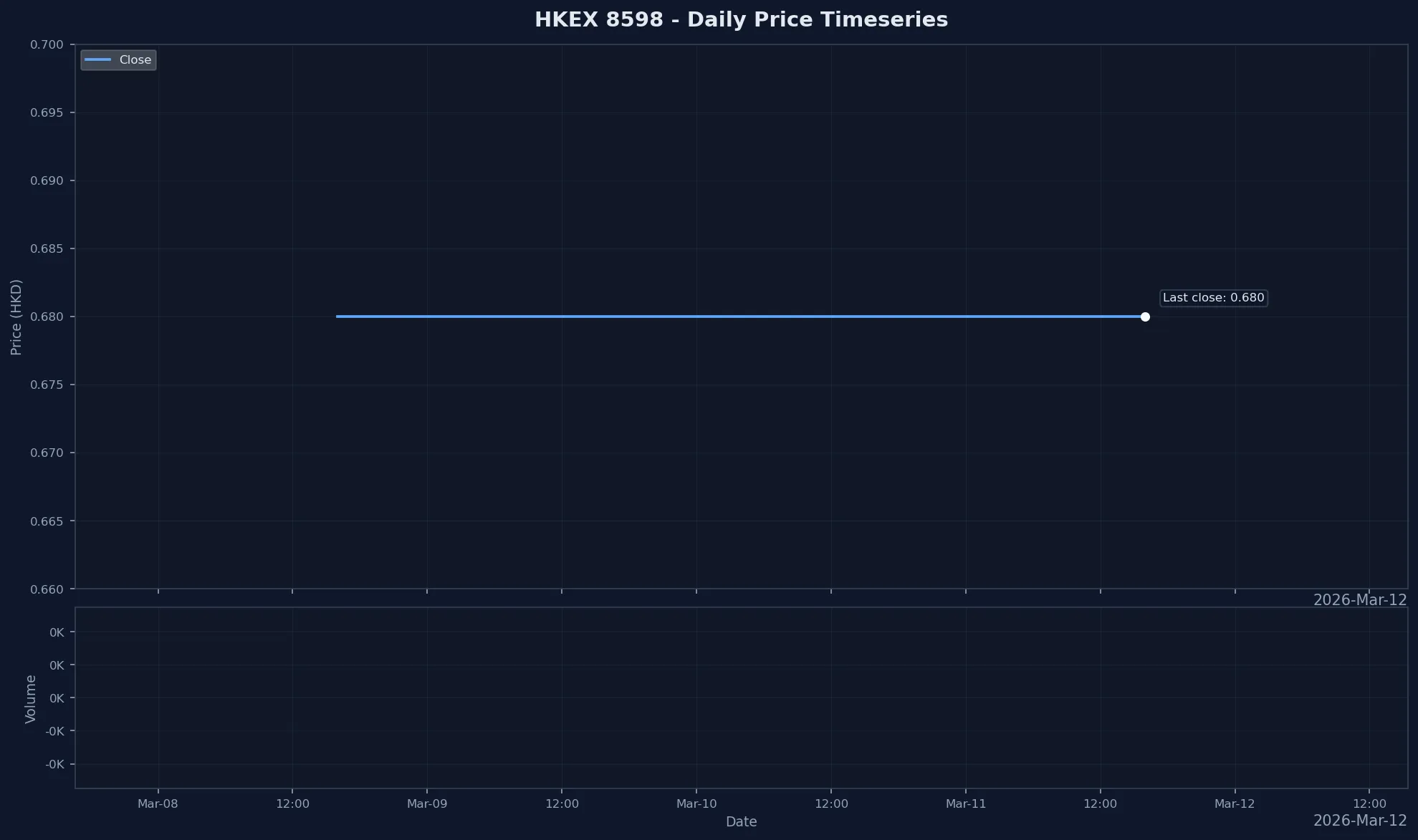Toggle the Close series visibility via legend
Image resolution: width=1418 pixels, height=840 pixels.
[x=118, y=60]
